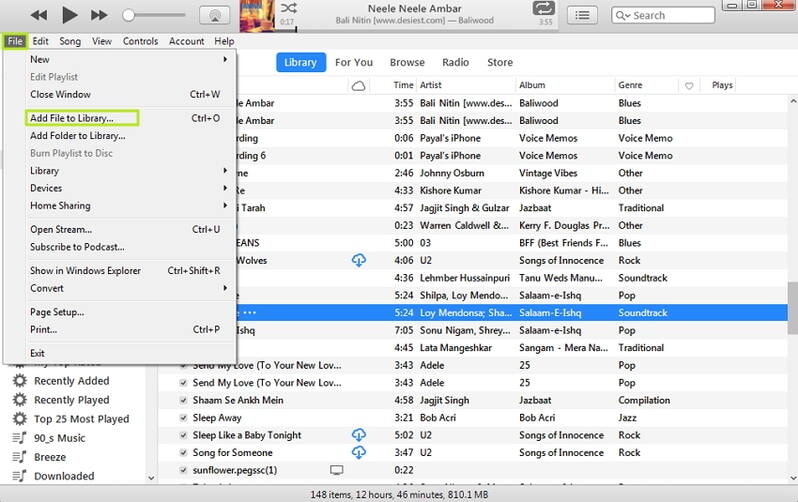Uncheck Sleep Like a Baby Tonight checkbox
This screenshot has height=502, width=798.
(x=183, y=435)
